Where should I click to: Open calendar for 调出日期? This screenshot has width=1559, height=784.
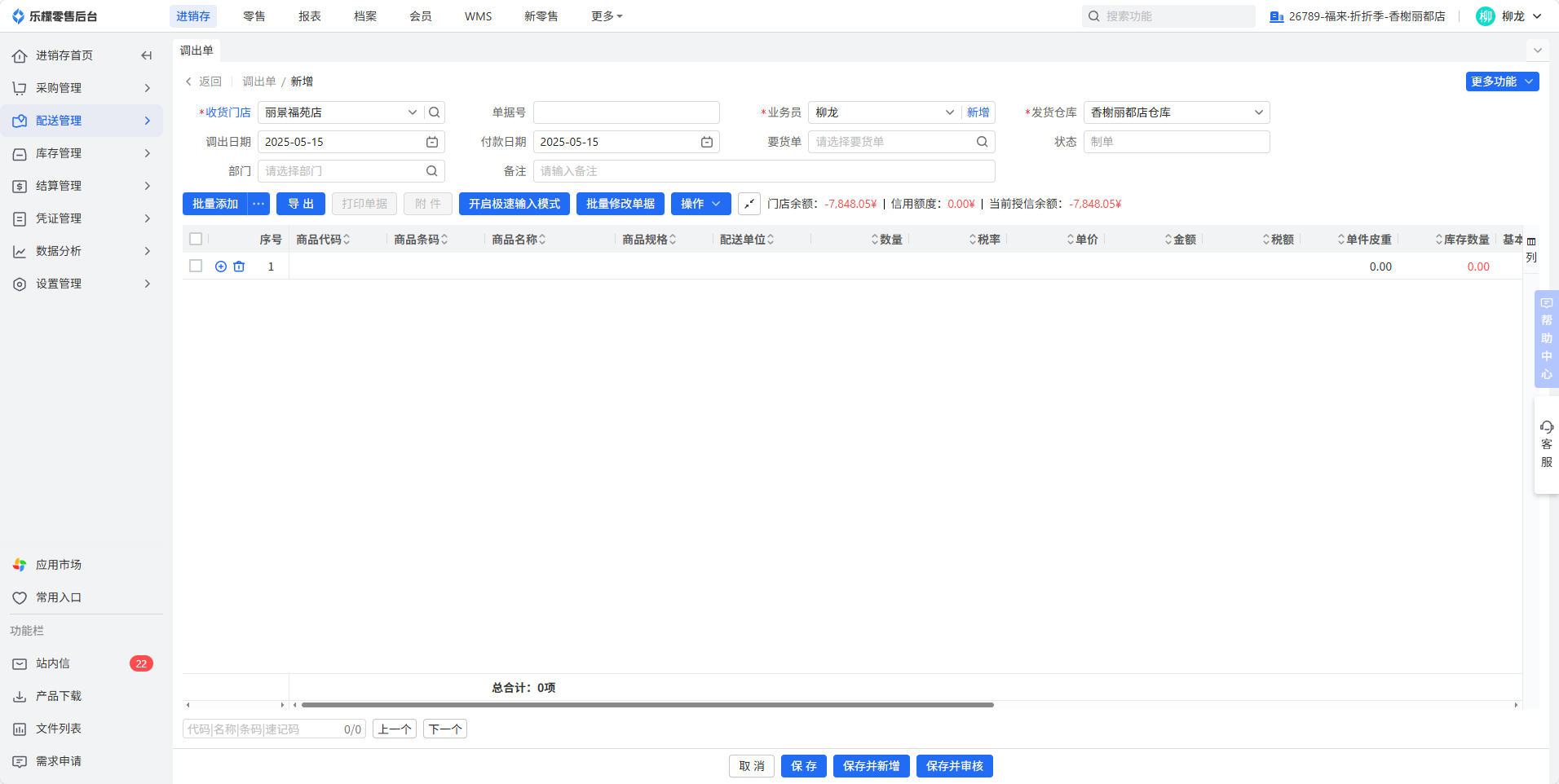tap(432, 142)
